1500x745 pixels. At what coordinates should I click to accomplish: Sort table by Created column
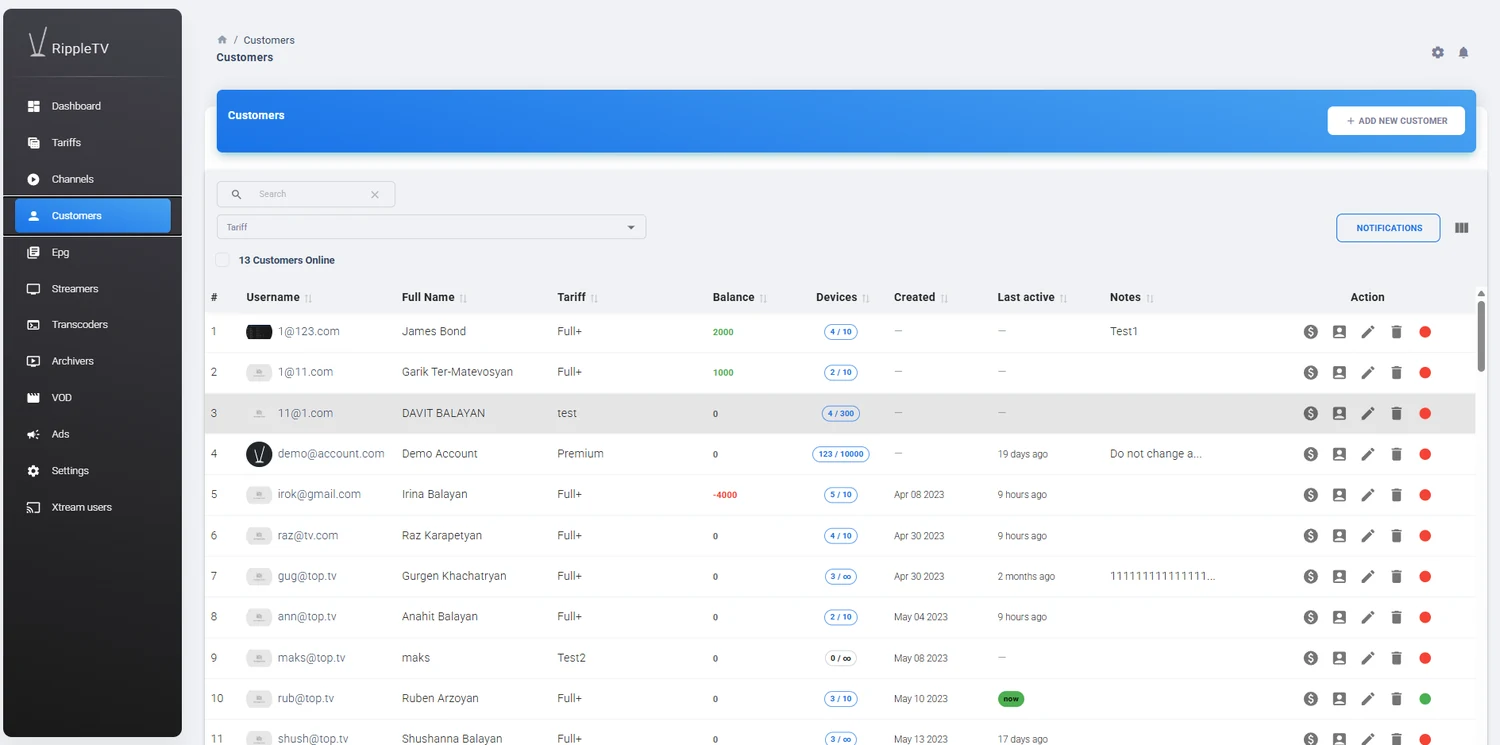tap(921, 297)
